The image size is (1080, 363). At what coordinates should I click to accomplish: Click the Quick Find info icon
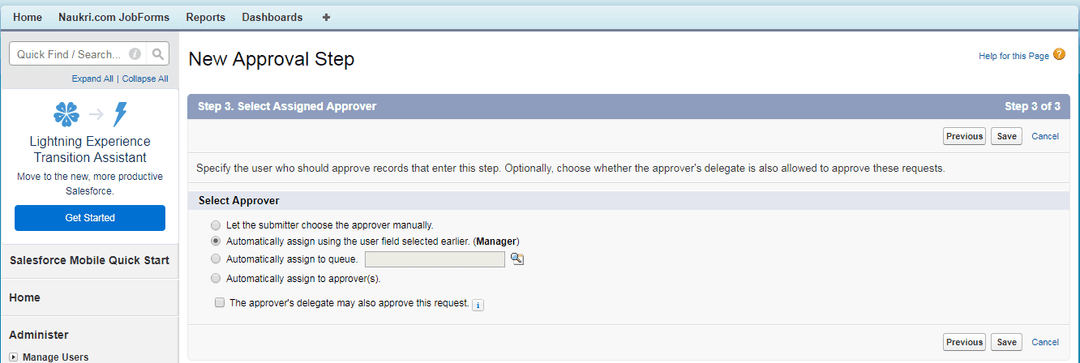pos(135,54)
